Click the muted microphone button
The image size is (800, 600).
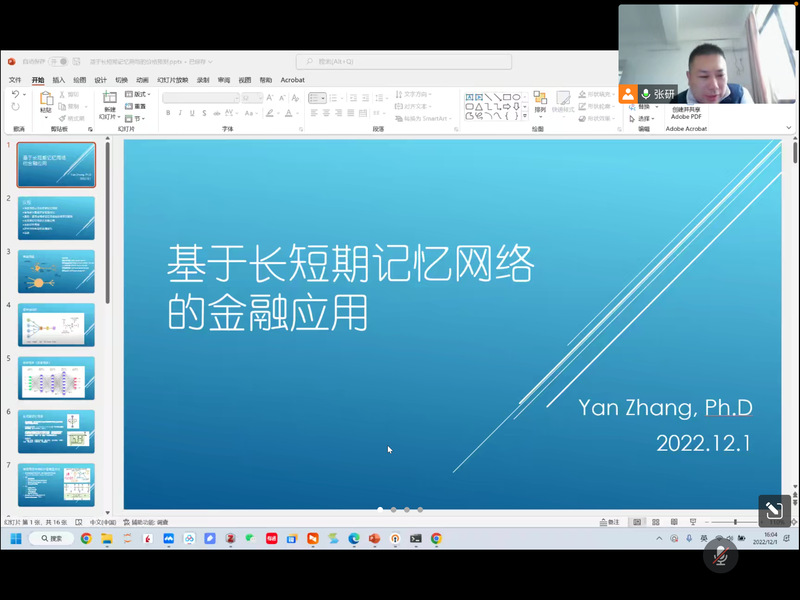click(720, 555)
